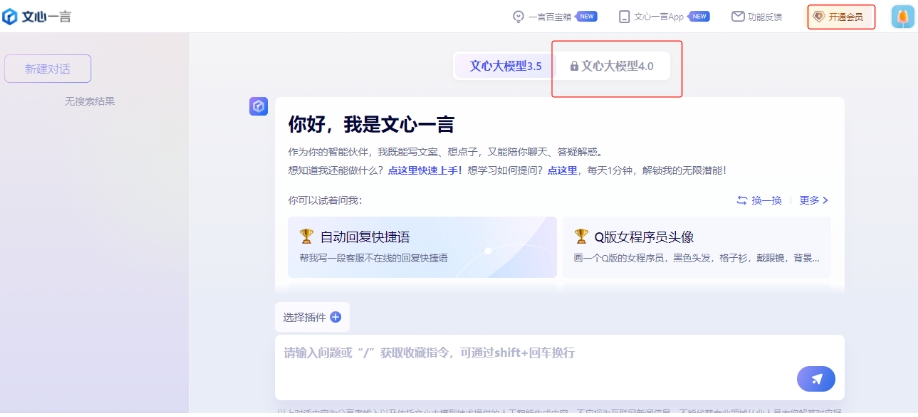Select the 自动回复快捷语 suggestion card
Image resolution: width=918 pixels, height=417 pixels.
click(422, 247)
